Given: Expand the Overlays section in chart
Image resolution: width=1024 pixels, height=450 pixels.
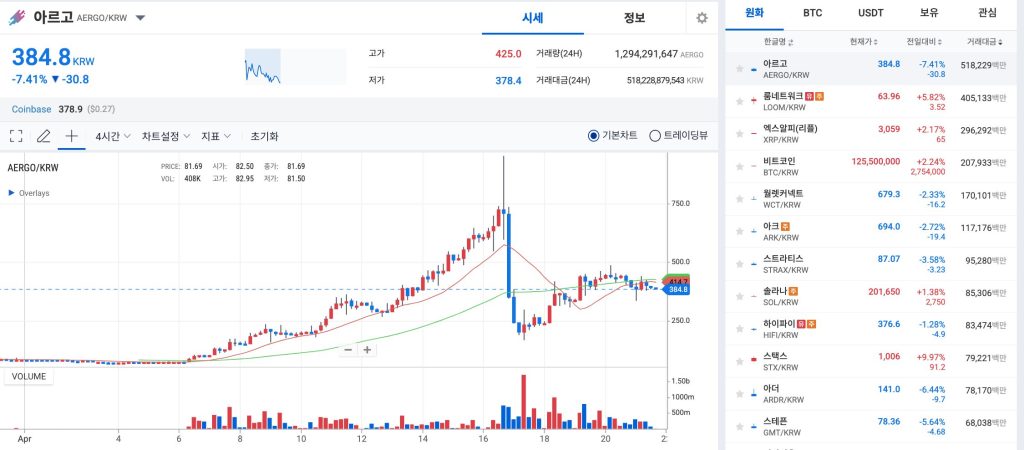Looking at the screenshot, I should point(29,193).
